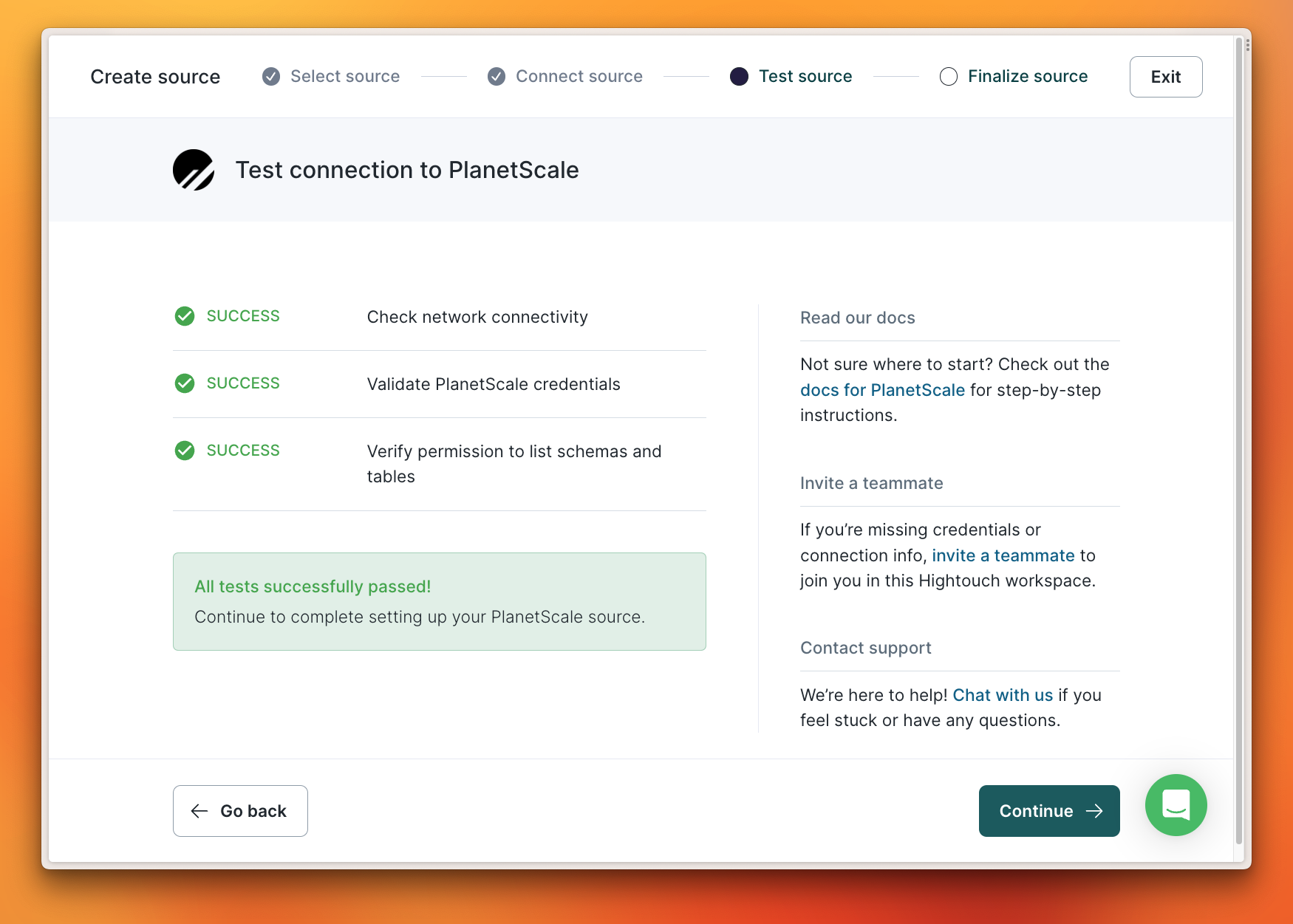The image size is (1293, 924).
Task: Return to the Connect source step
Action: tap(579, 76)
